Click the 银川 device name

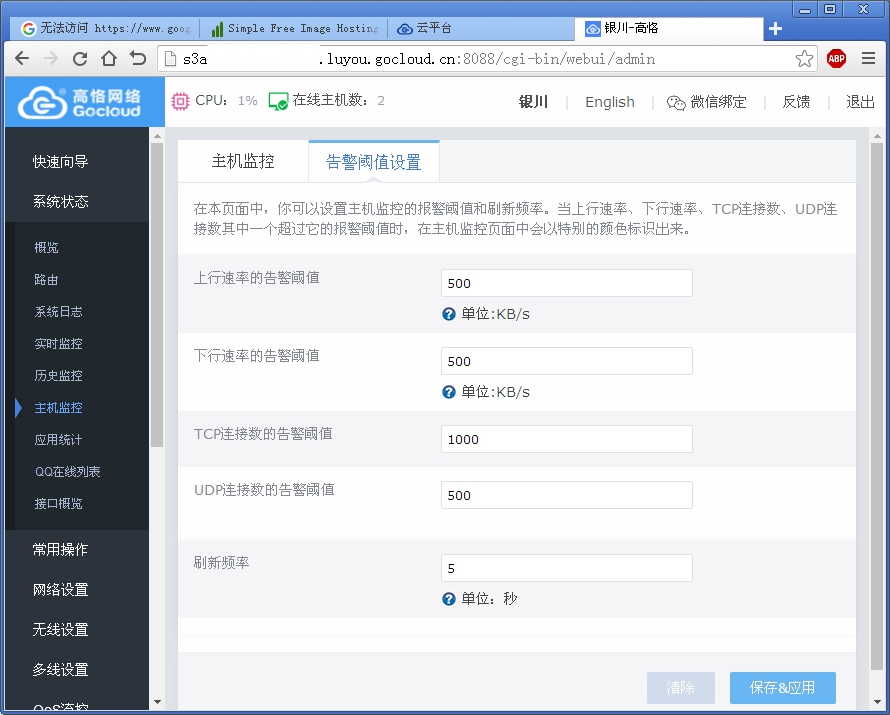pyautogui.click(x=533, y=102)
